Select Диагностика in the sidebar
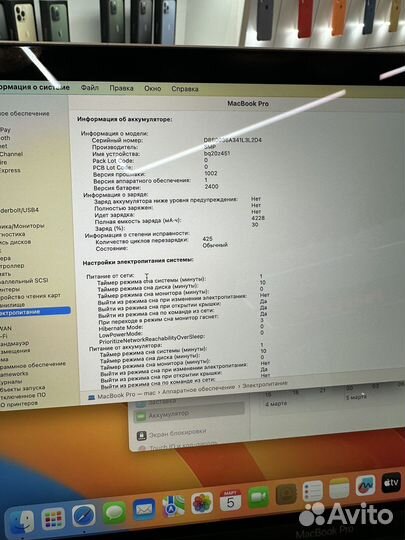 (12, 234)
